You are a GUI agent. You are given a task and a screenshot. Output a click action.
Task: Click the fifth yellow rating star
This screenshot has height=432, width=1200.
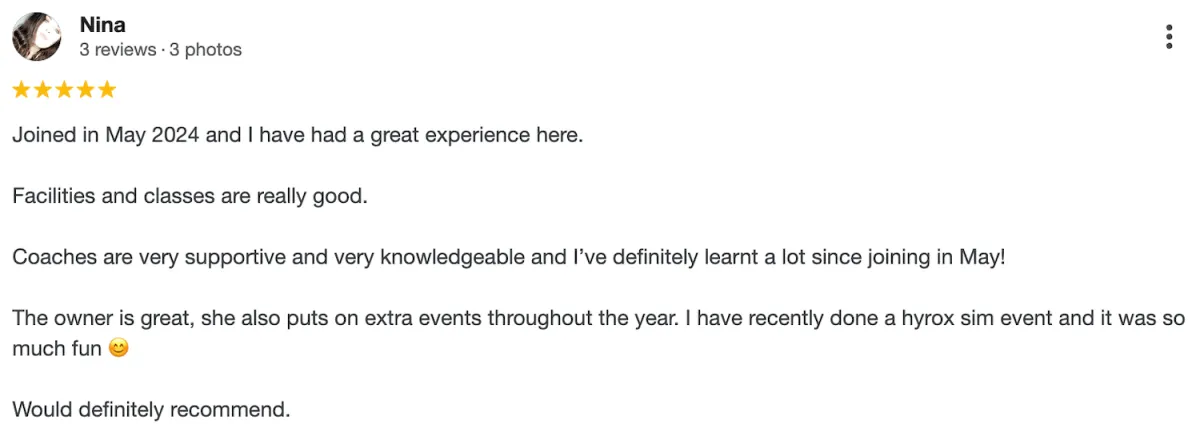click(107, 90)
